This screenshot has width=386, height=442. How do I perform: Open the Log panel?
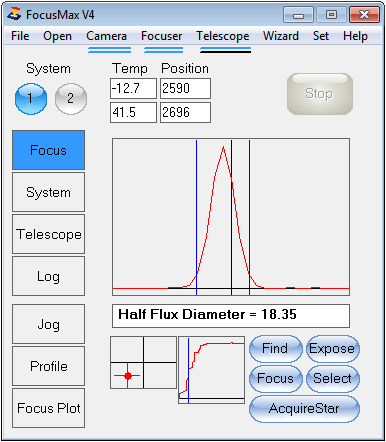[49, 276]
